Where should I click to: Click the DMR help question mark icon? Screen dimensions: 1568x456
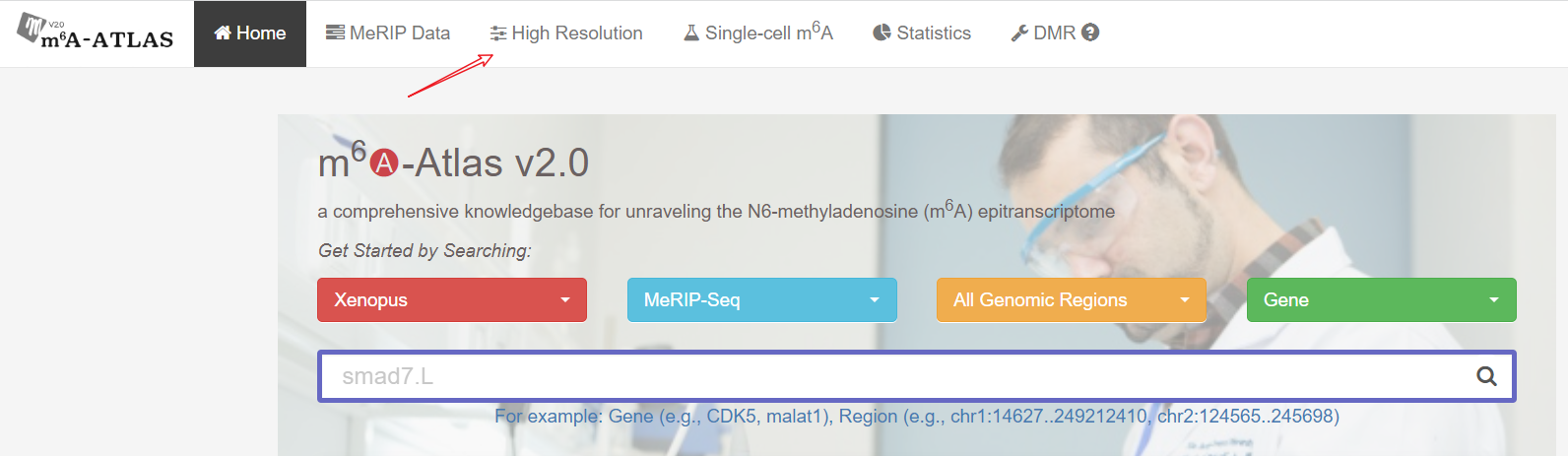coord(1090,33)
